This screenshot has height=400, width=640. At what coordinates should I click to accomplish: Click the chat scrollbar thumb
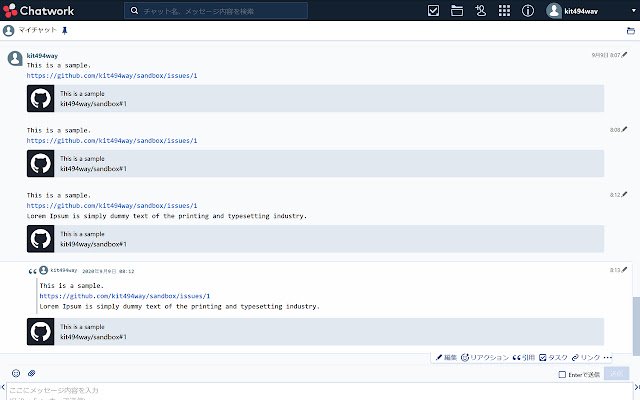[x=636, y=326]
